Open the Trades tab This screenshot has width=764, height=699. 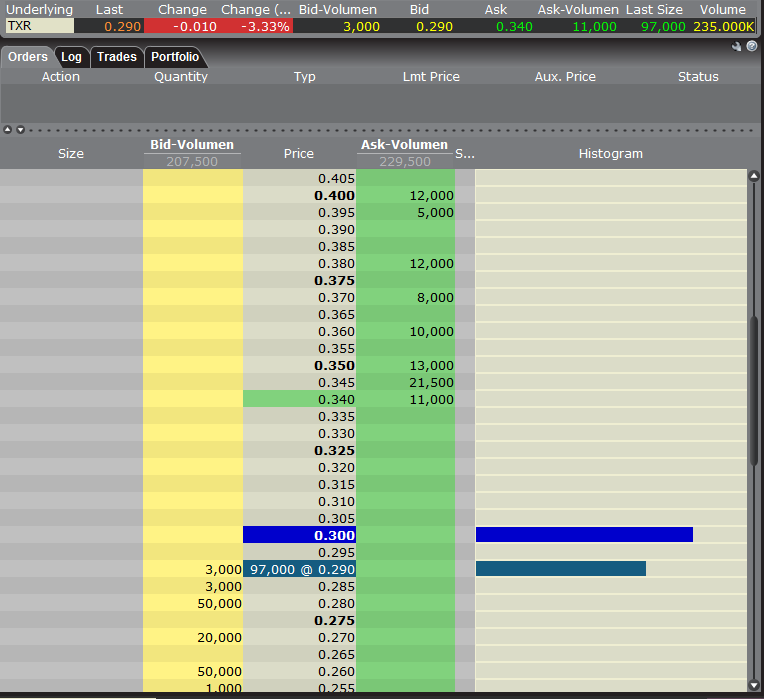116,57
